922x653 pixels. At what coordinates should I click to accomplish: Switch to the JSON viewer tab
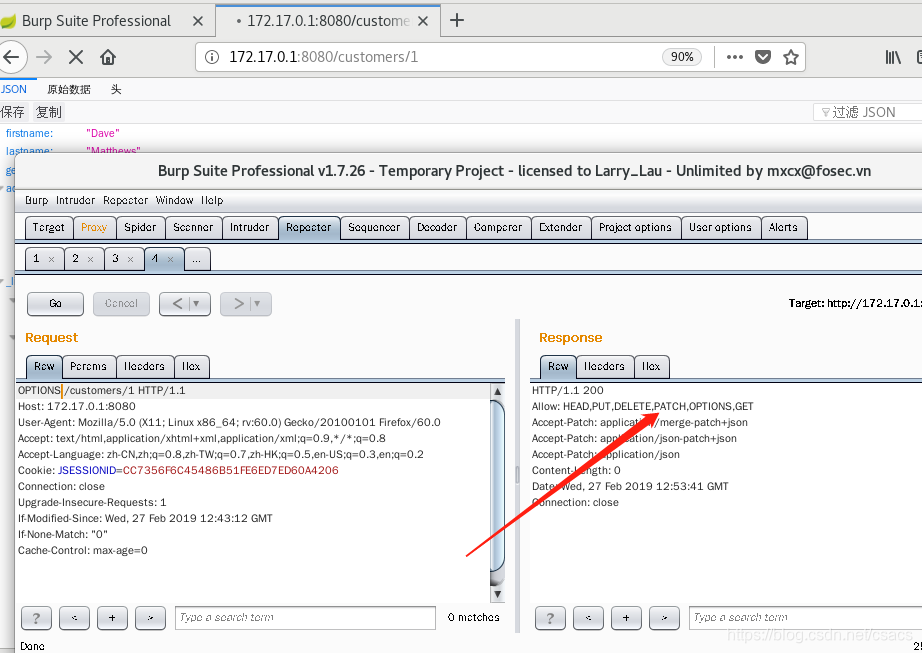14,89
